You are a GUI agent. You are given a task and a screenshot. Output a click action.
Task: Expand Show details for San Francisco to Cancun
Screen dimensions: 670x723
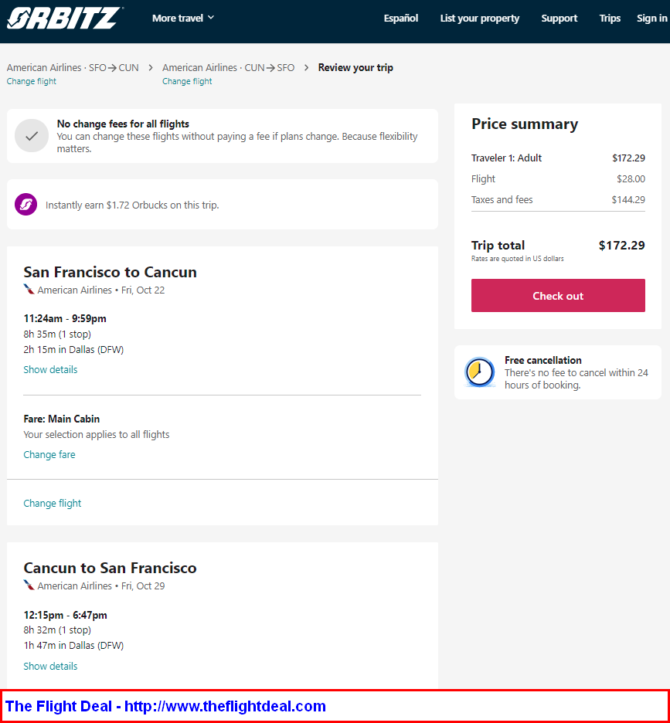point(50,369)
